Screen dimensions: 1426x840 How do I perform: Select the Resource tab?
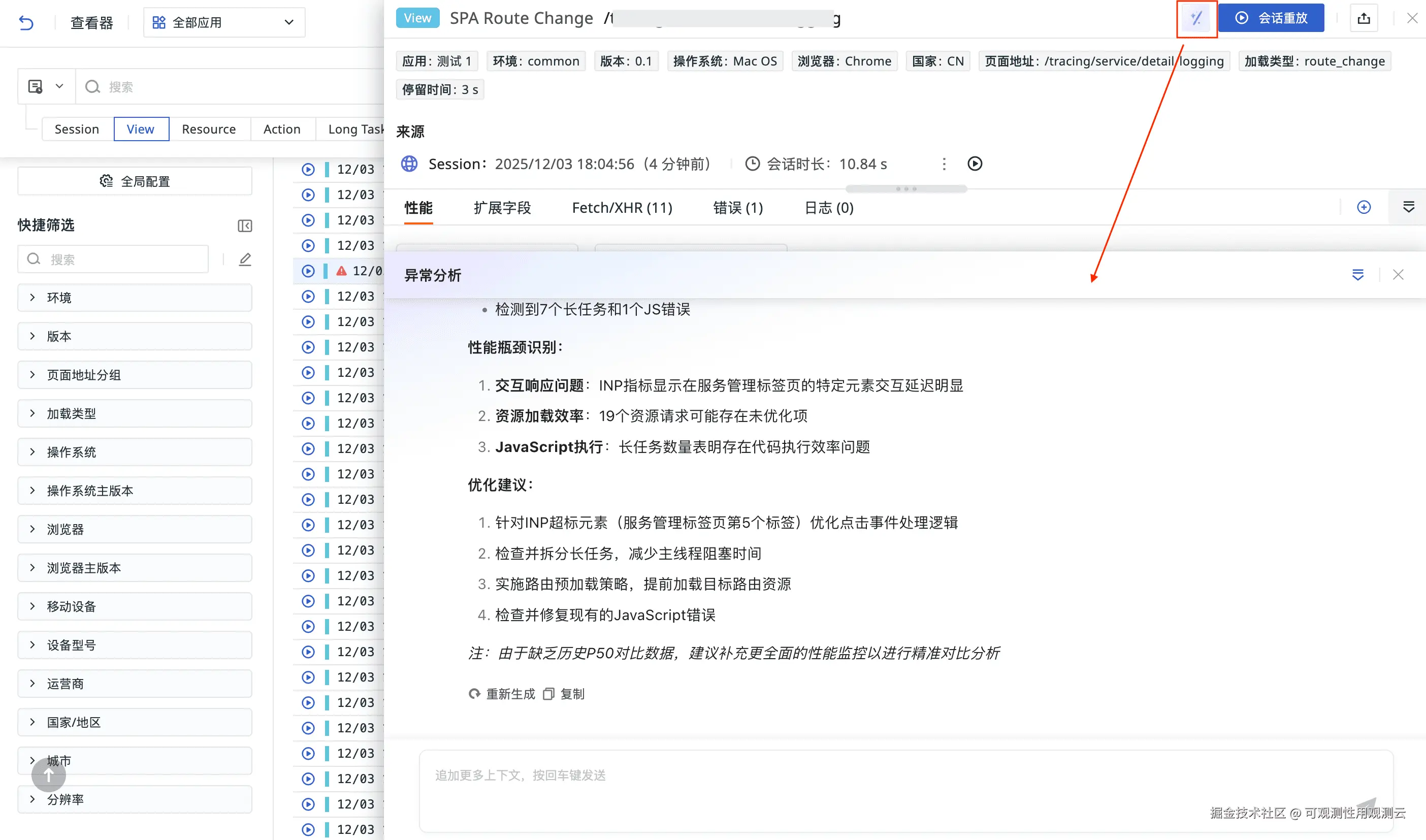pyautogui.click(x=208, y=129)
